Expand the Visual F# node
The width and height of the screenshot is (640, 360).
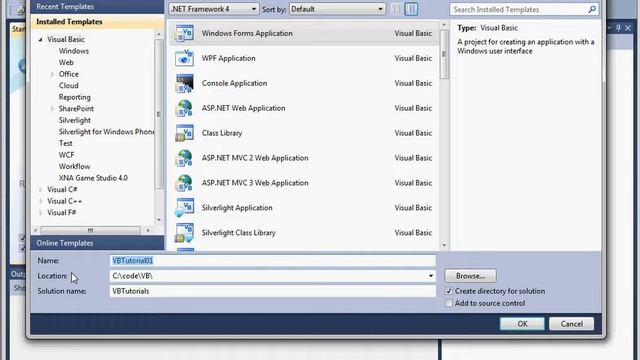(x=40, y=213)
